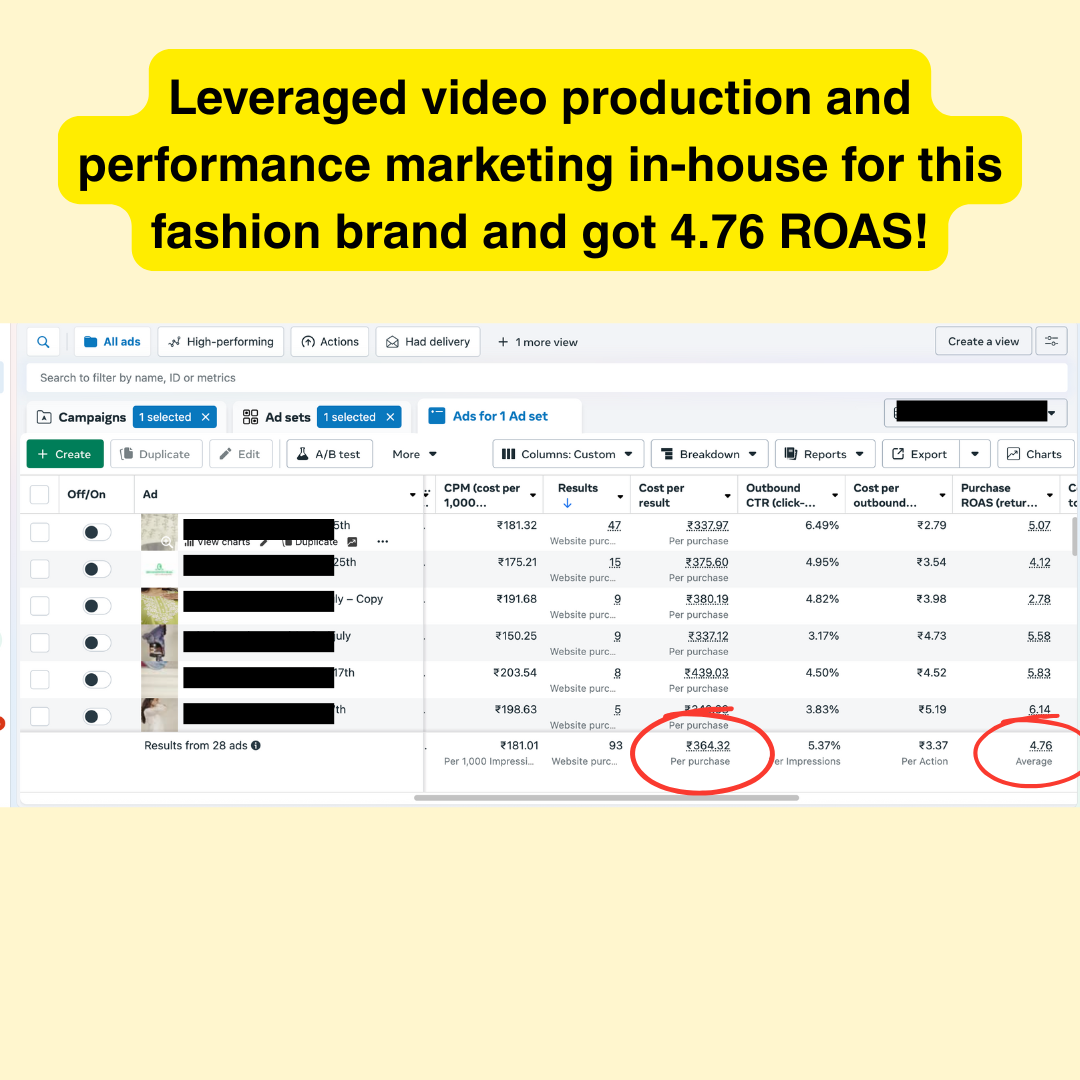Click the magnifier search icon button

tap(43, 342)
